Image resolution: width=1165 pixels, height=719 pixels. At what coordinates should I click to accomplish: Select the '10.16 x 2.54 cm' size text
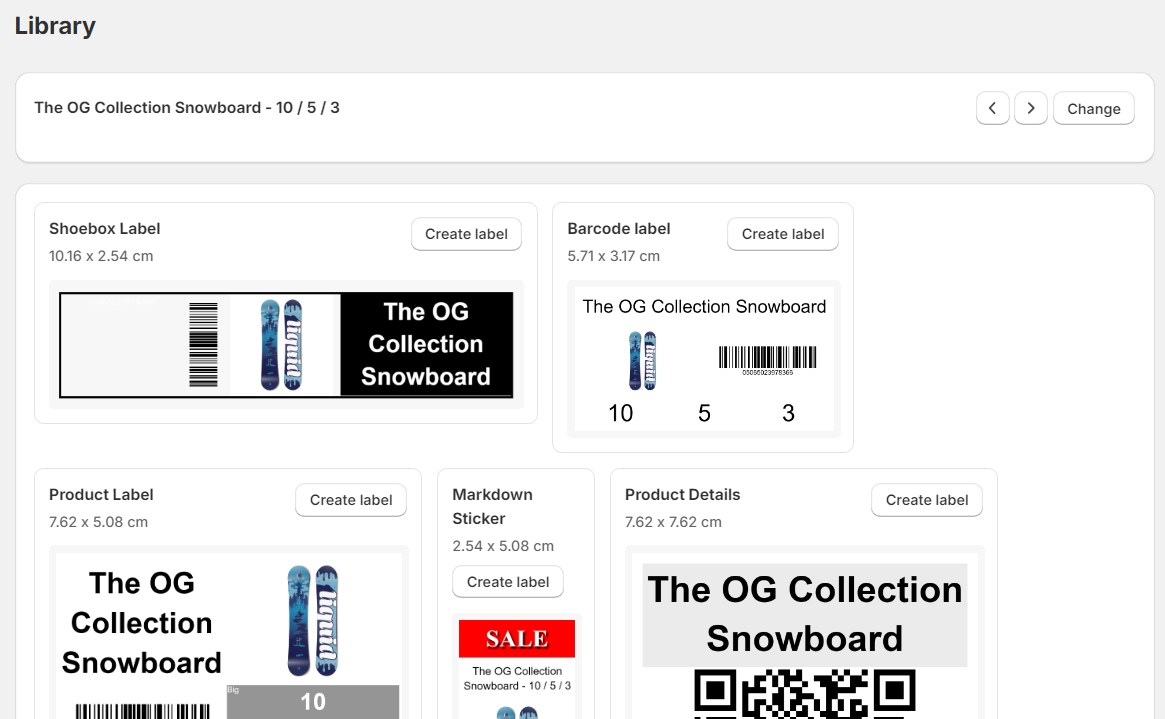[x=101, y=256]
